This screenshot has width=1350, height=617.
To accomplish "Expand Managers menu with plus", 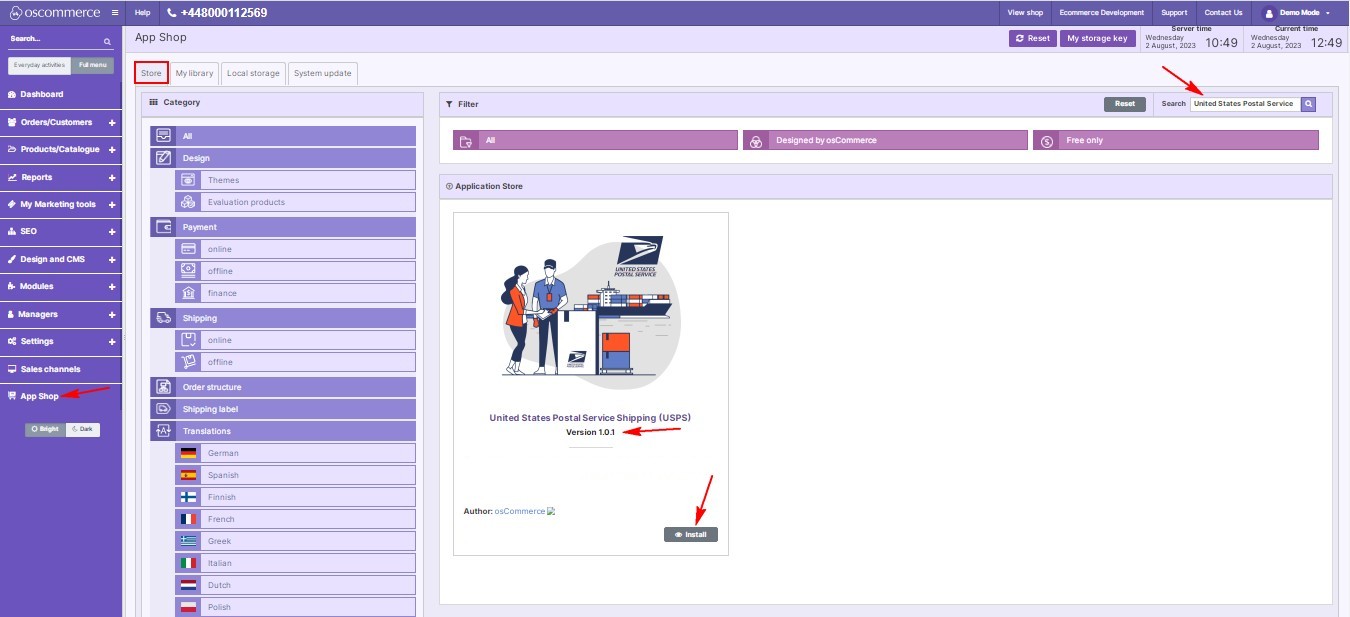I will (112, 315).
